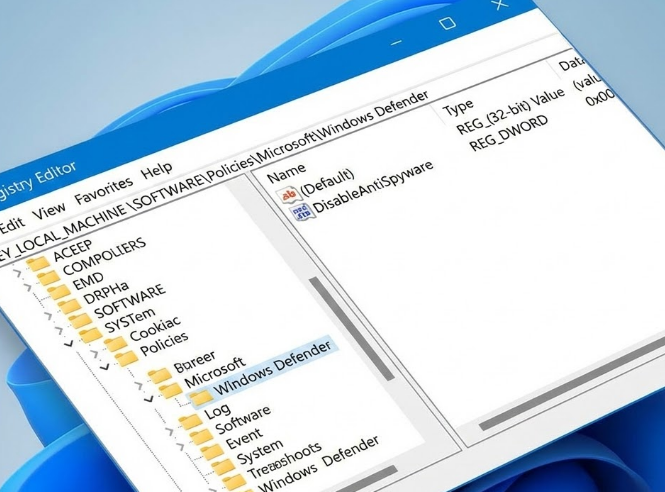The image size is (665, 492).
Task: Select the SYSTem folder icon
Action: (91, 335)
